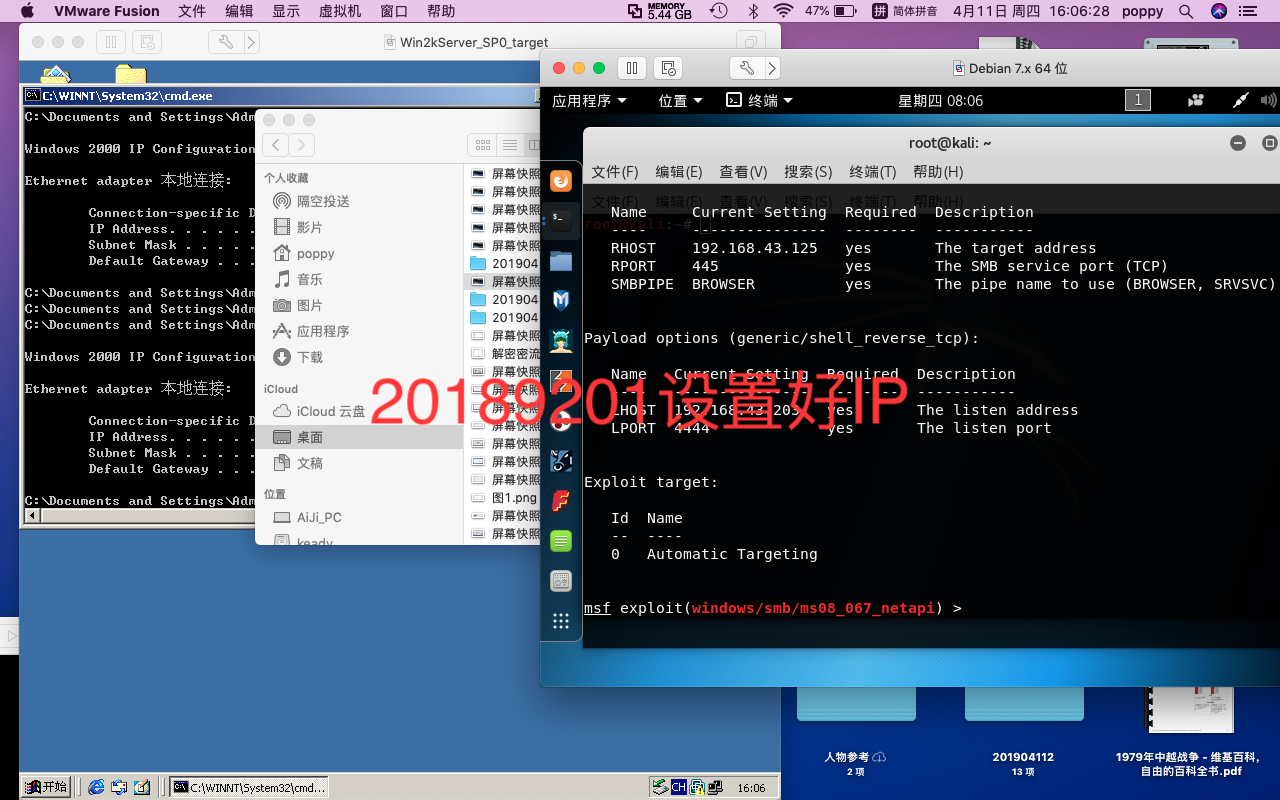The width and height of the screenshot is (1280, 800).
Task: Expand the Kali 位置 menu
Action: click(x=681, y=100)
